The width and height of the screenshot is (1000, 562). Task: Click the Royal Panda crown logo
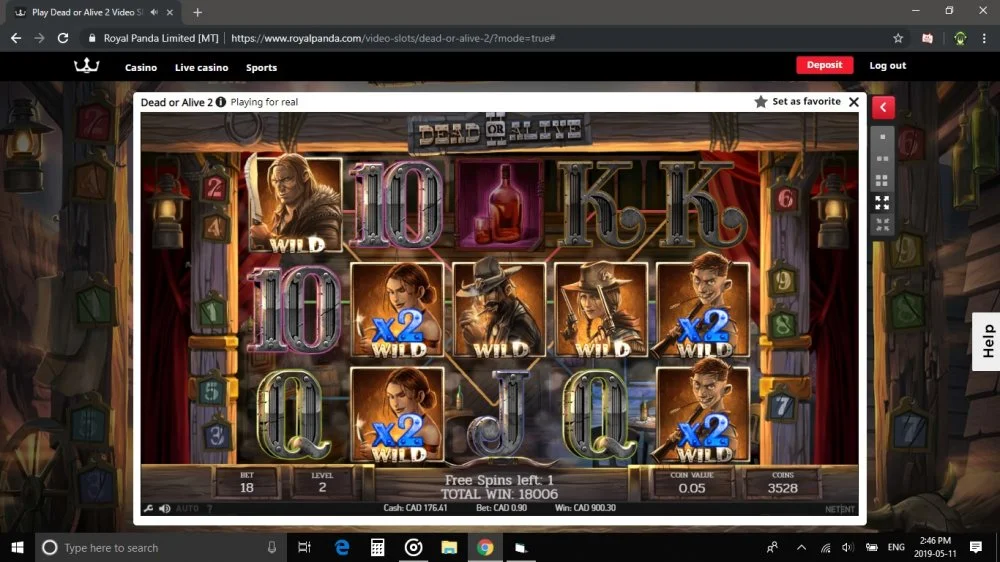(x=87, y=65)
